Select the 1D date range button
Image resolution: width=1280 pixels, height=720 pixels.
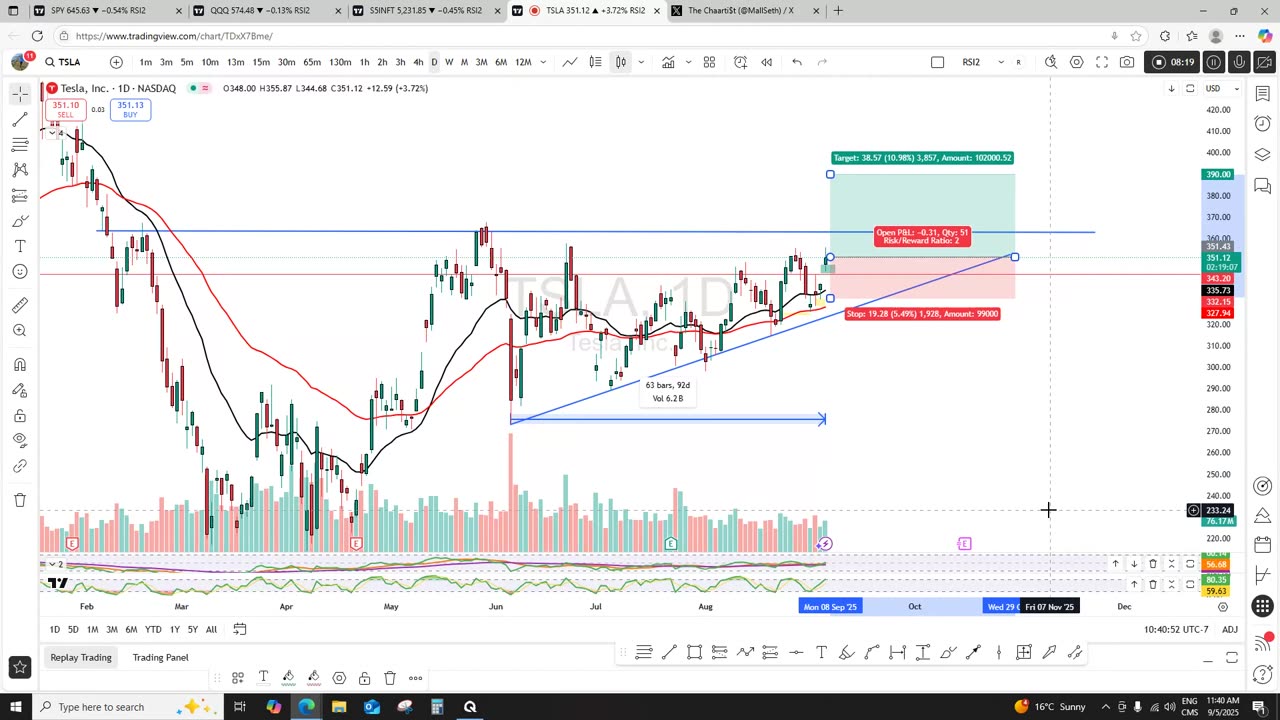pyautogui.click(x=55, y=629)
